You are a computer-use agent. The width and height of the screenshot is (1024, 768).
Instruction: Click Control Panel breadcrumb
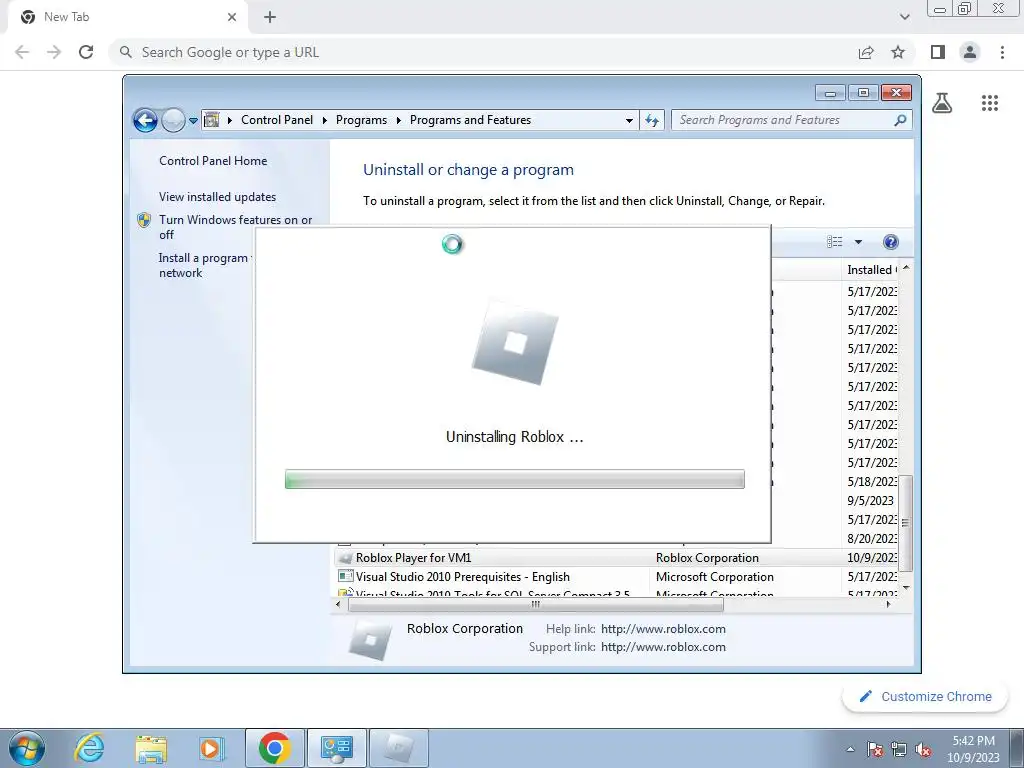[277, 120]
